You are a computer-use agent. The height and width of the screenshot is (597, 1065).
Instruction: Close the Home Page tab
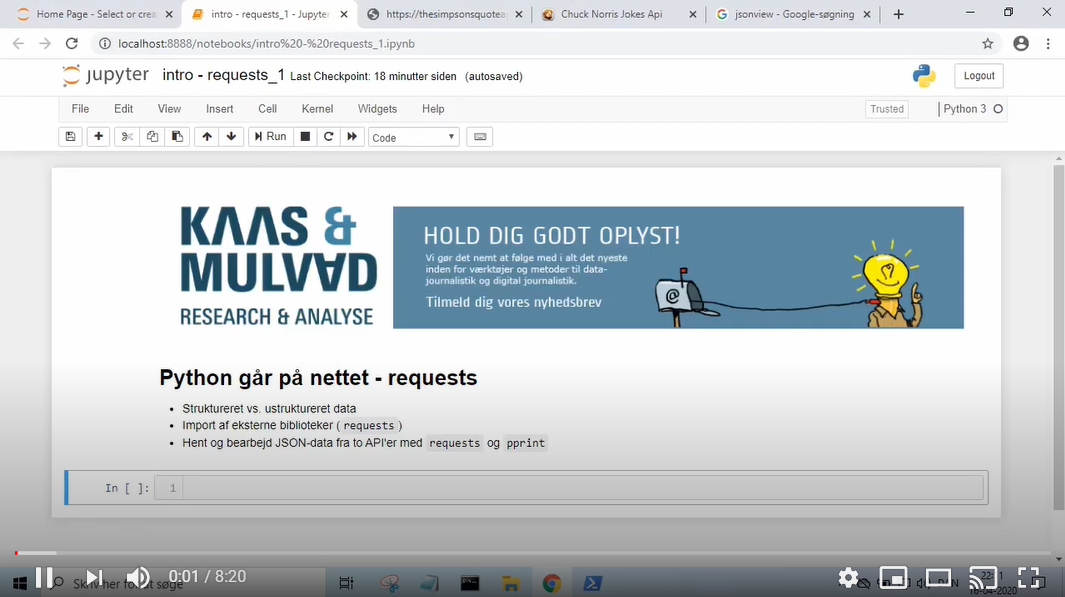168,14
